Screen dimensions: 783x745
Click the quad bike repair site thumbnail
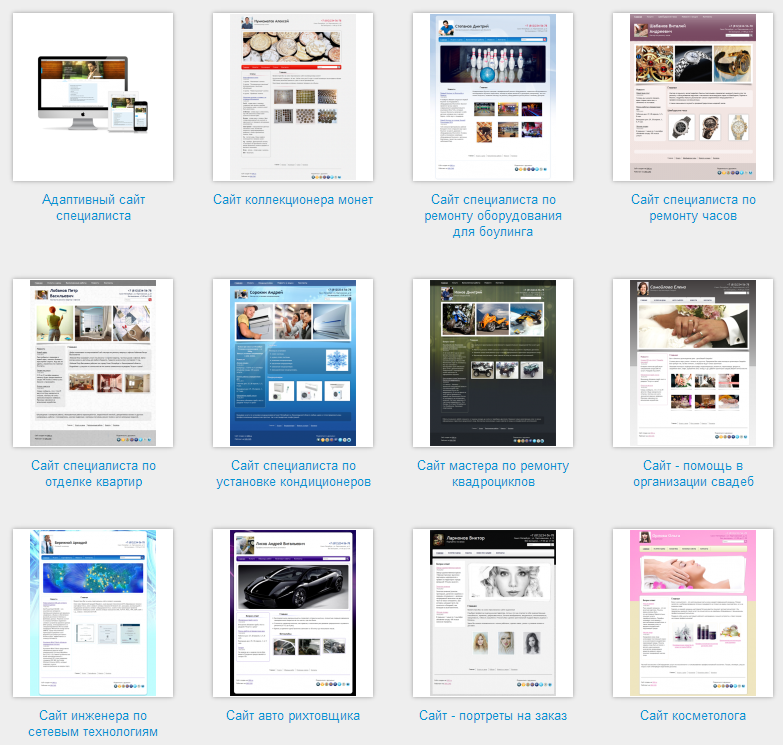493,362
